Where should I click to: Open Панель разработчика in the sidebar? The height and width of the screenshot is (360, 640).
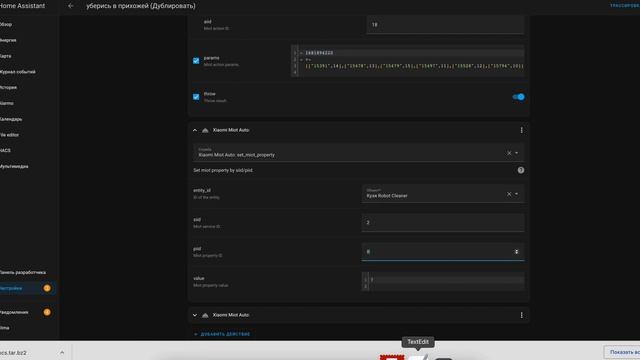[23, 272]
